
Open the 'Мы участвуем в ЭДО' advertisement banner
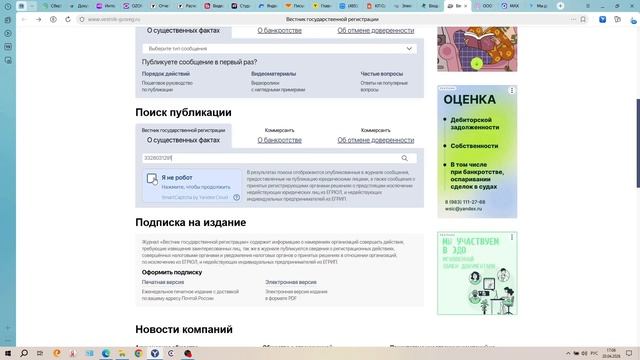pyautogui.click(x=477, y=273)
